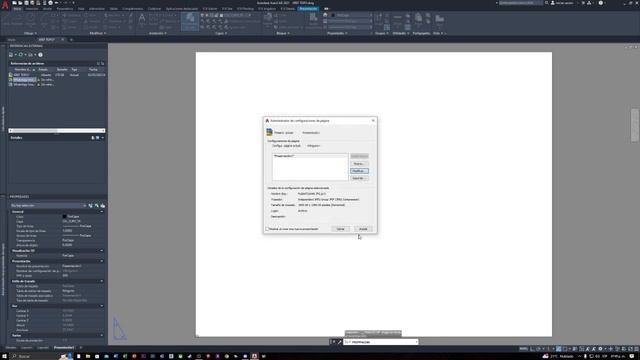Click the select objects icon in Properties
This screenshot has height=360, width=640.
(x=97, y=206)
